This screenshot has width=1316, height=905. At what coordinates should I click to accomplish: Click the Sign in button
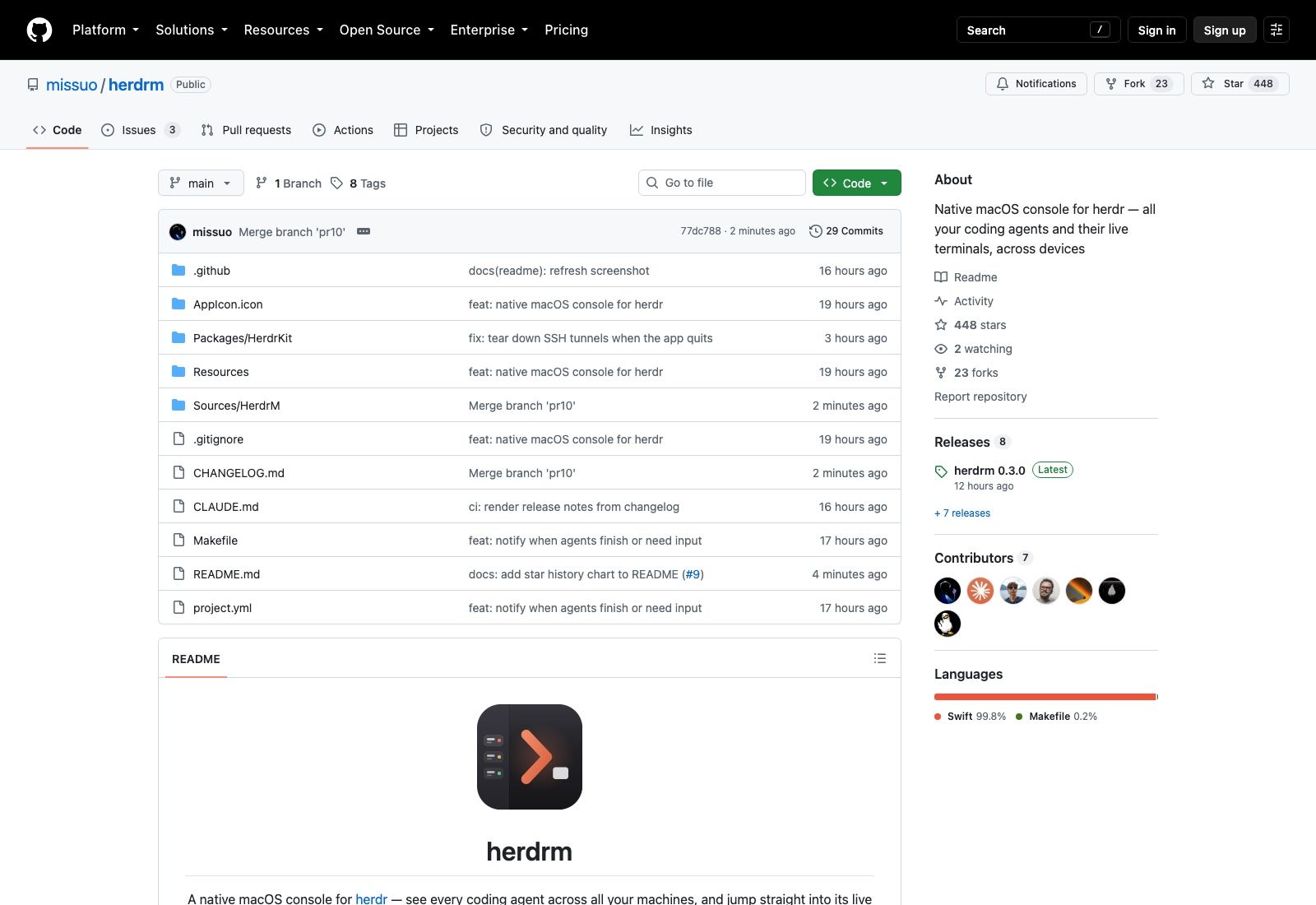tap(1156, 30)
